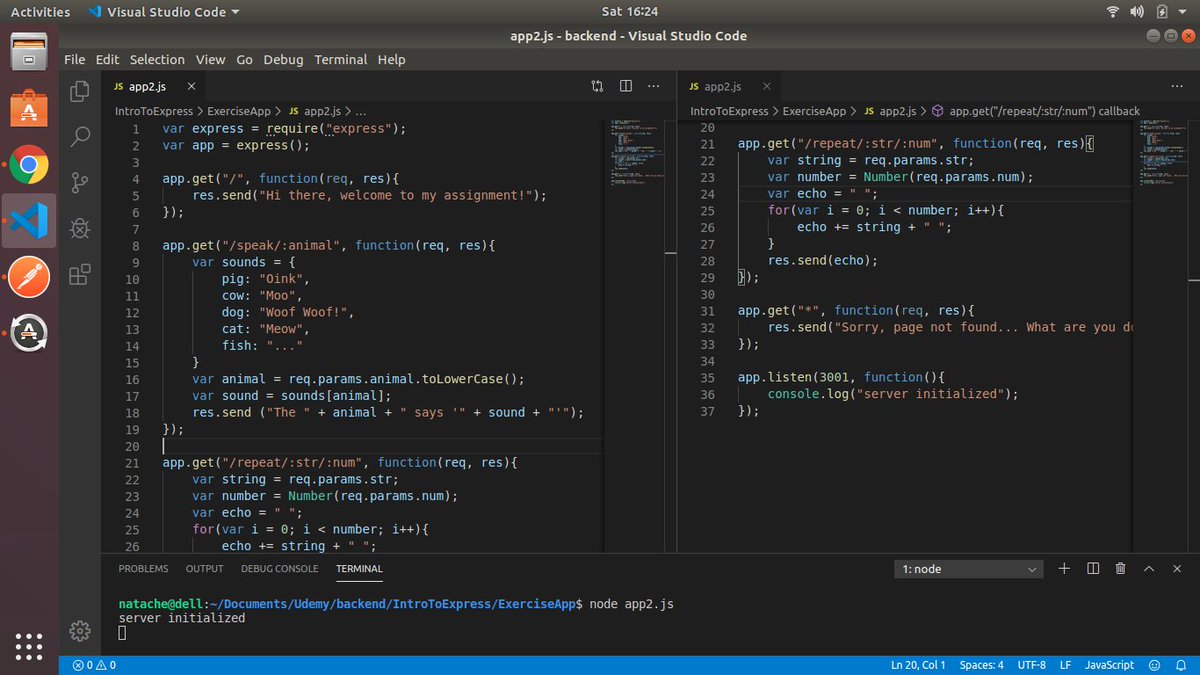This screenshot has height=675, width=1200.
Task: Change end of line sequence 'LF'
Action: (x=1066, y=665)
